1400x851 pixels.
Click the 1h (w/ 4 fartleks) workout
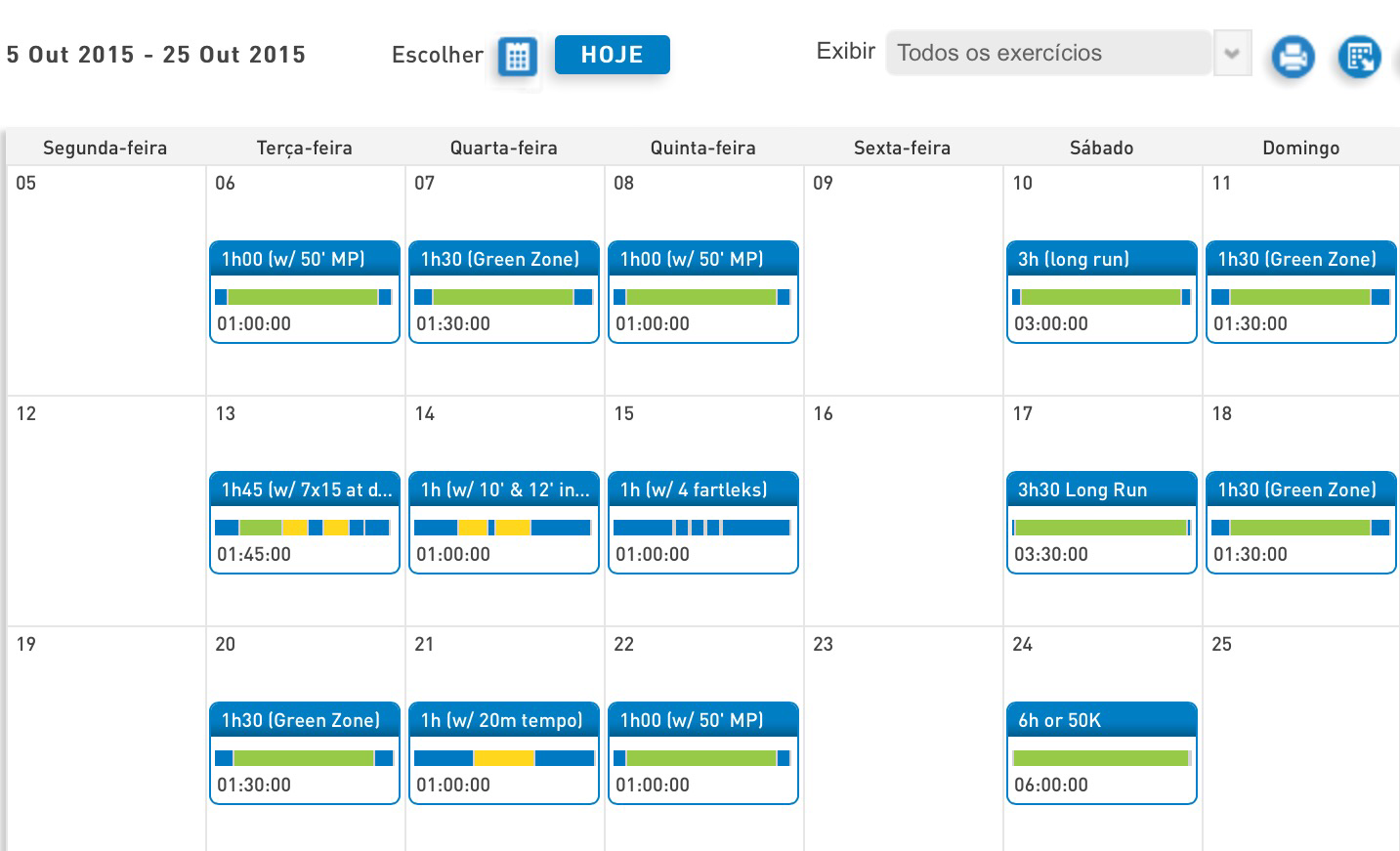702,490
